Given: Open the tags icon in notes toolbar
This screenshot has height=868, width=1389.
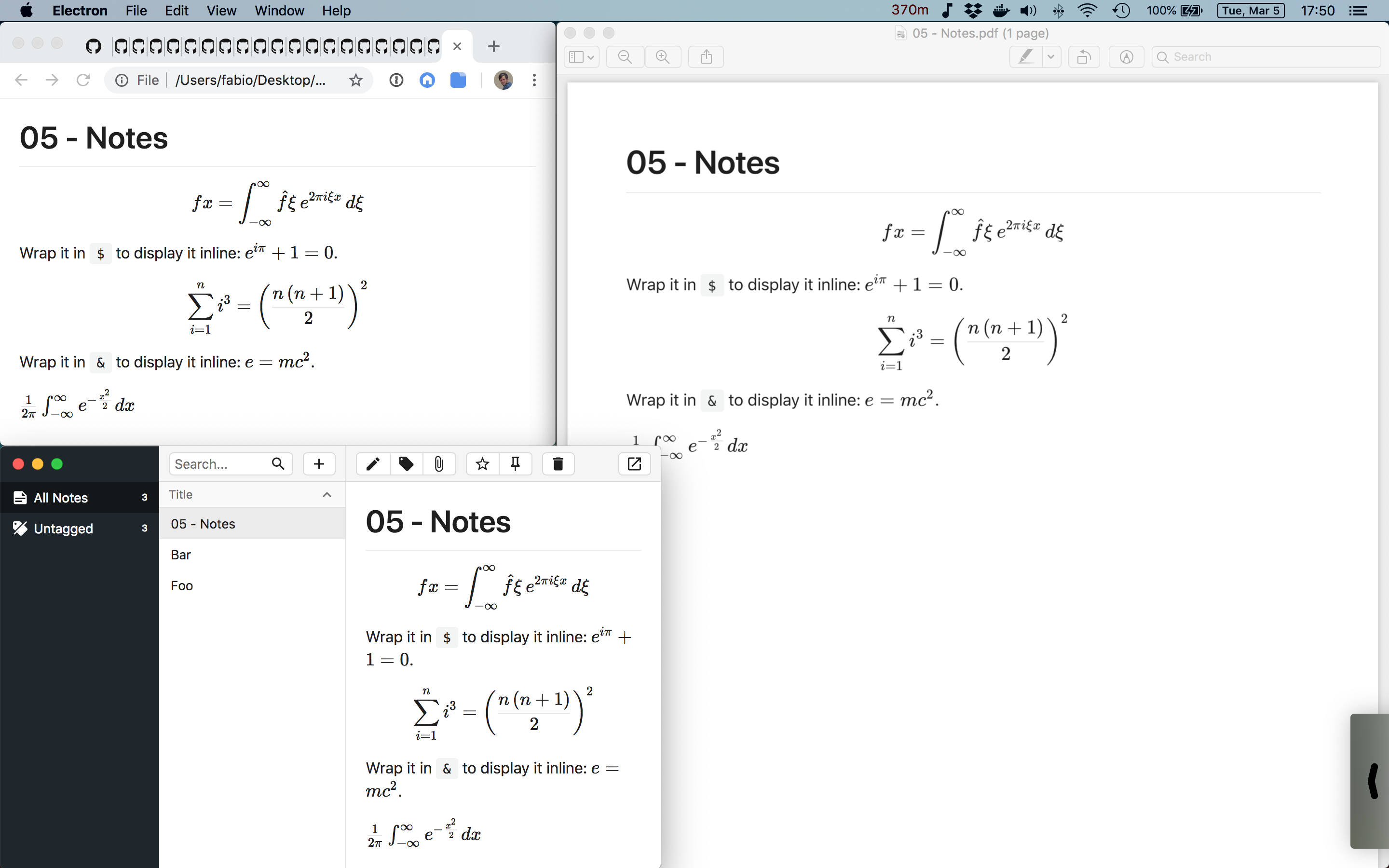Looking at the screenshot, I should click(406, 464).
